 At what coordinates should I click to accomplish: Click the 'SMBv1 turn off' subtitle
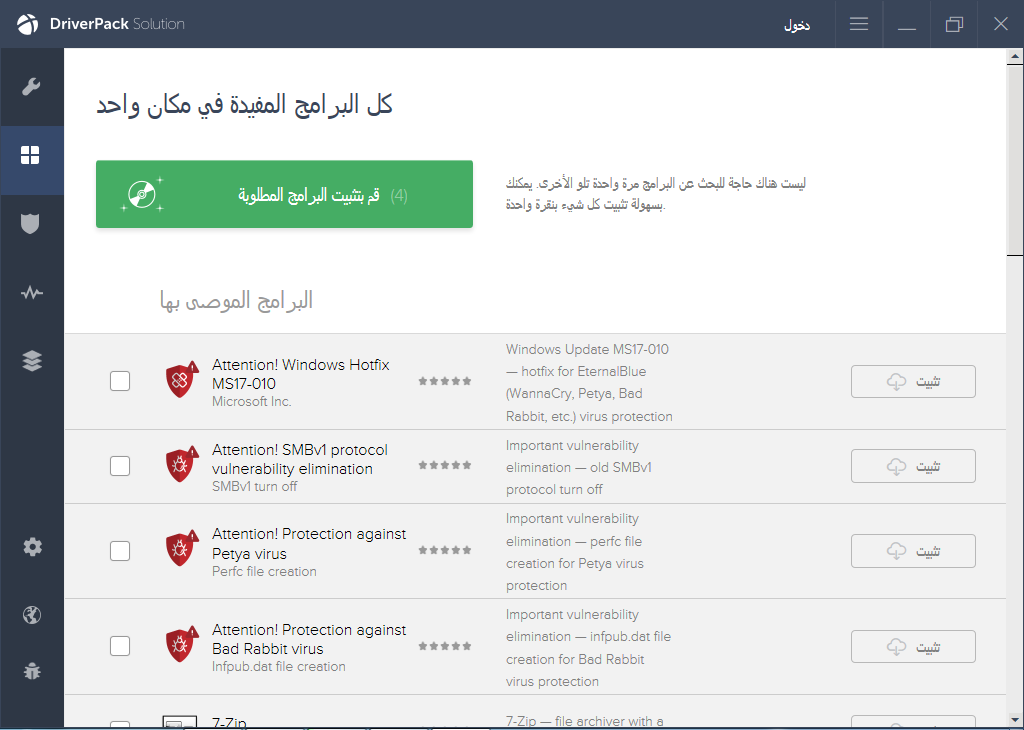(255, 486)
